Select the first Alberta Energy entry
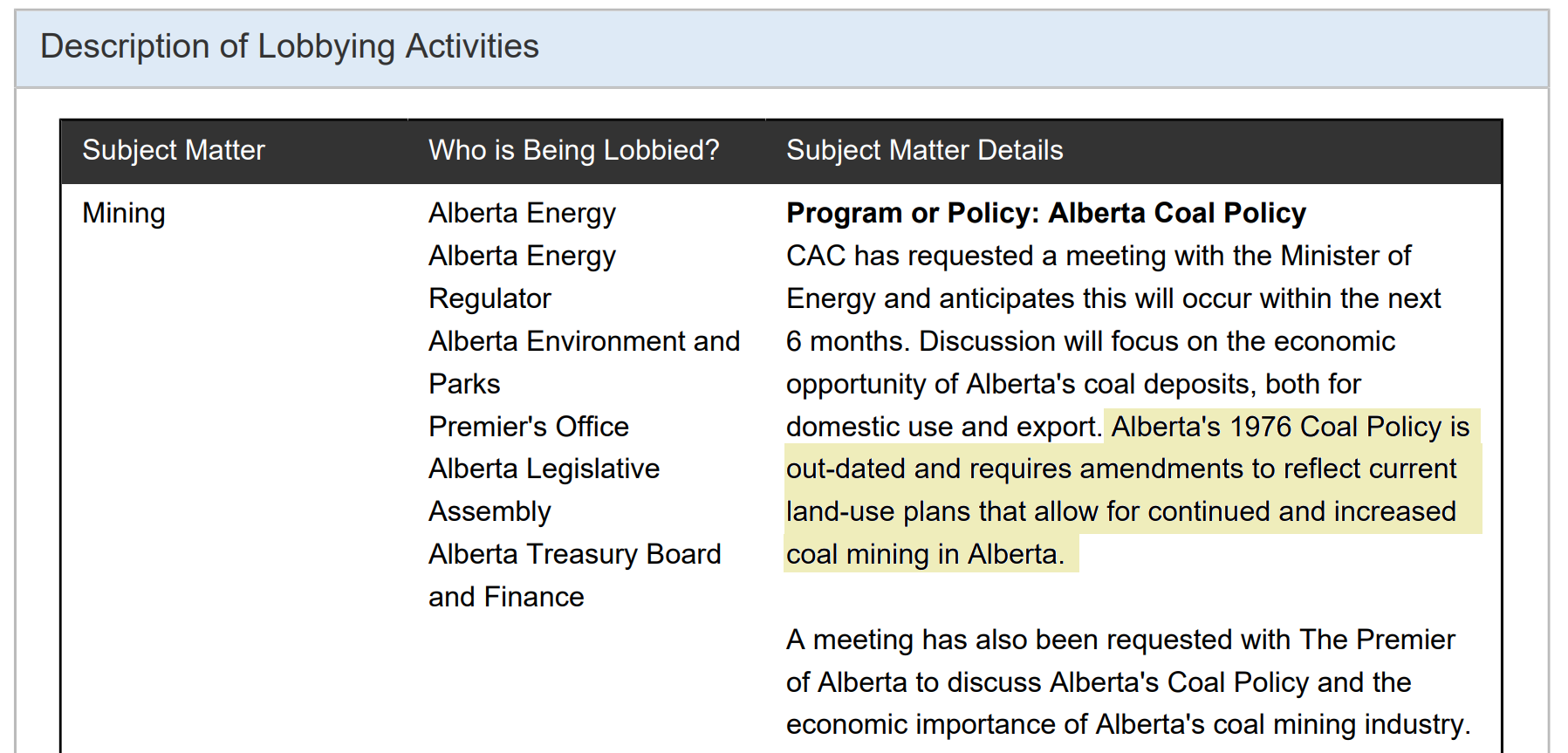The image size is (1568, 753). [x=523, y=213]
